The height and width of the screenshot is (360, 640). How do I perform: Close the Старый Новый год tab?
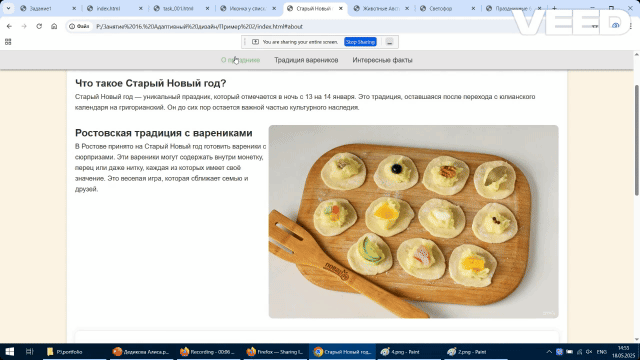click(341, 8)
